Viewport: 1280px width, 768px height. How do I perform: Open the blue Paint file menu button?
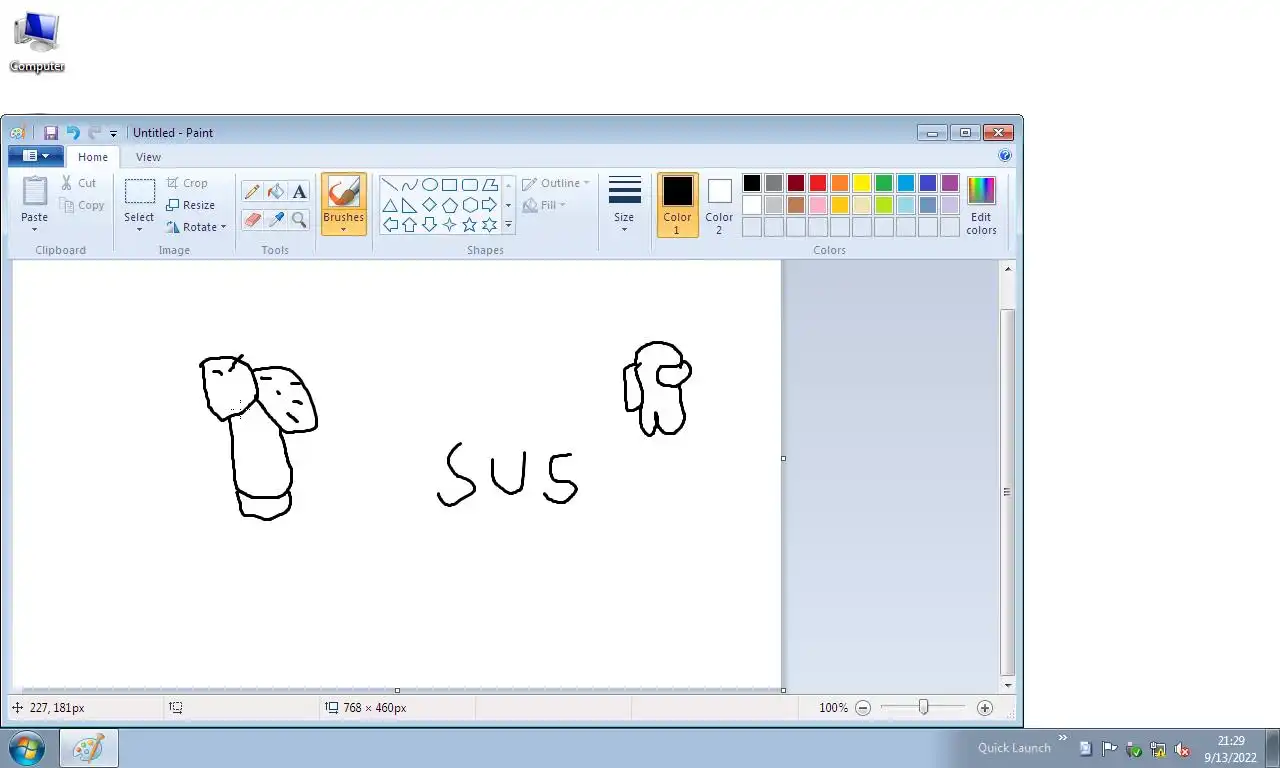(36, 156)
